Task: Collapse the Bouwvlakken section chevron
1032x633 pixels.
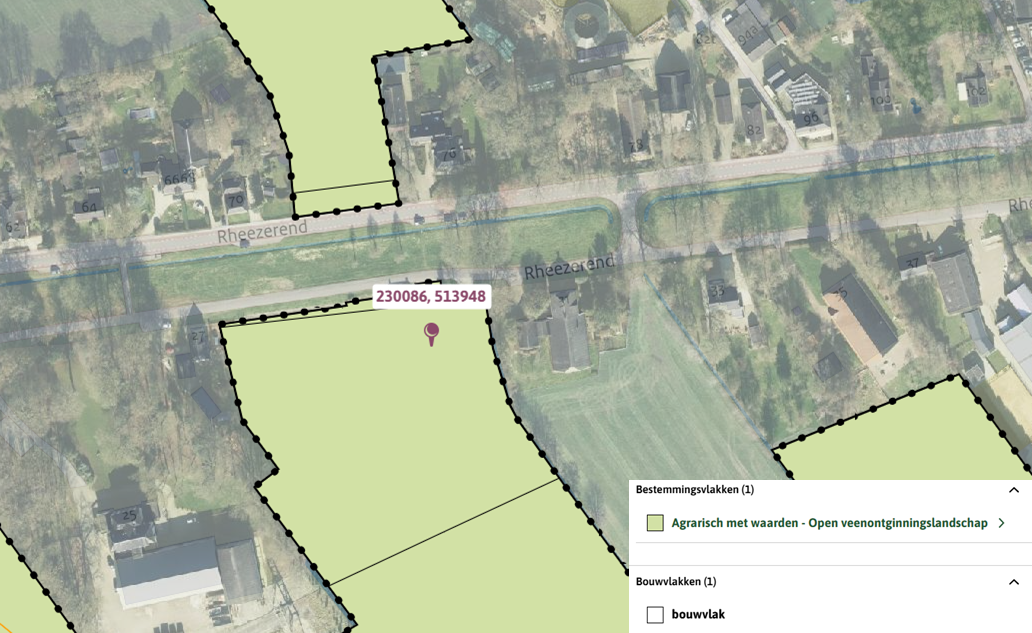Action: (x=1014, y=582)
